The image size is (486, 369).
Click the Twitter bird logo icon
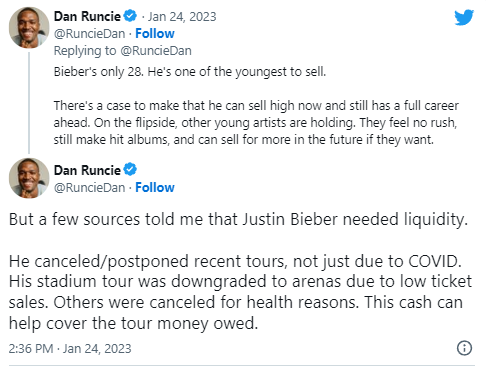[x=464, y=17]
